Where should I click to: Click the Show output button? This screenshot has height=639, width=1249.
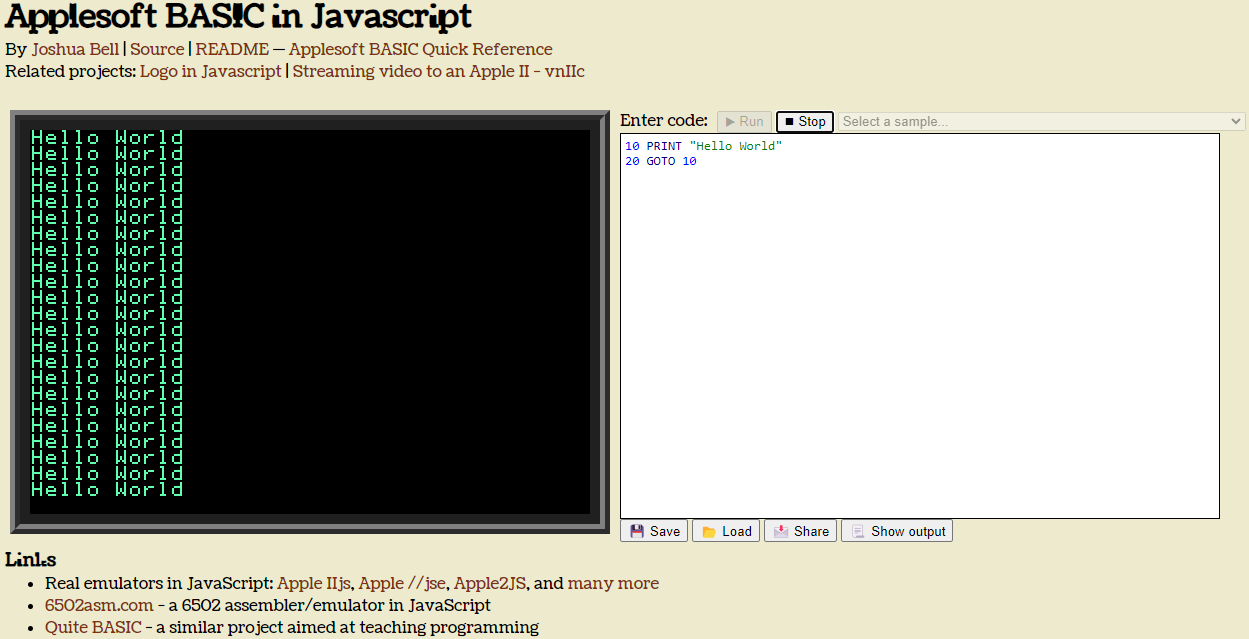pyautogui.click(x=897, y=531)
